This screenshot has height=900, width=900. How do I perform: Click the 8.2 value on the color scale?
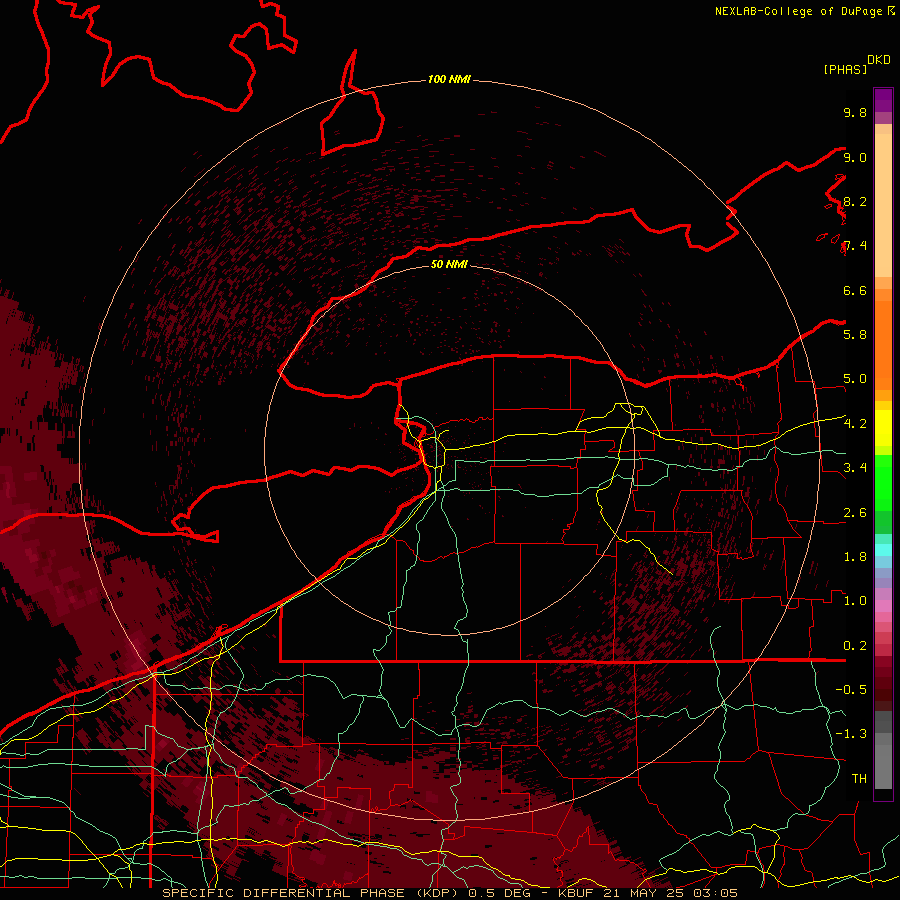[855, 201]
